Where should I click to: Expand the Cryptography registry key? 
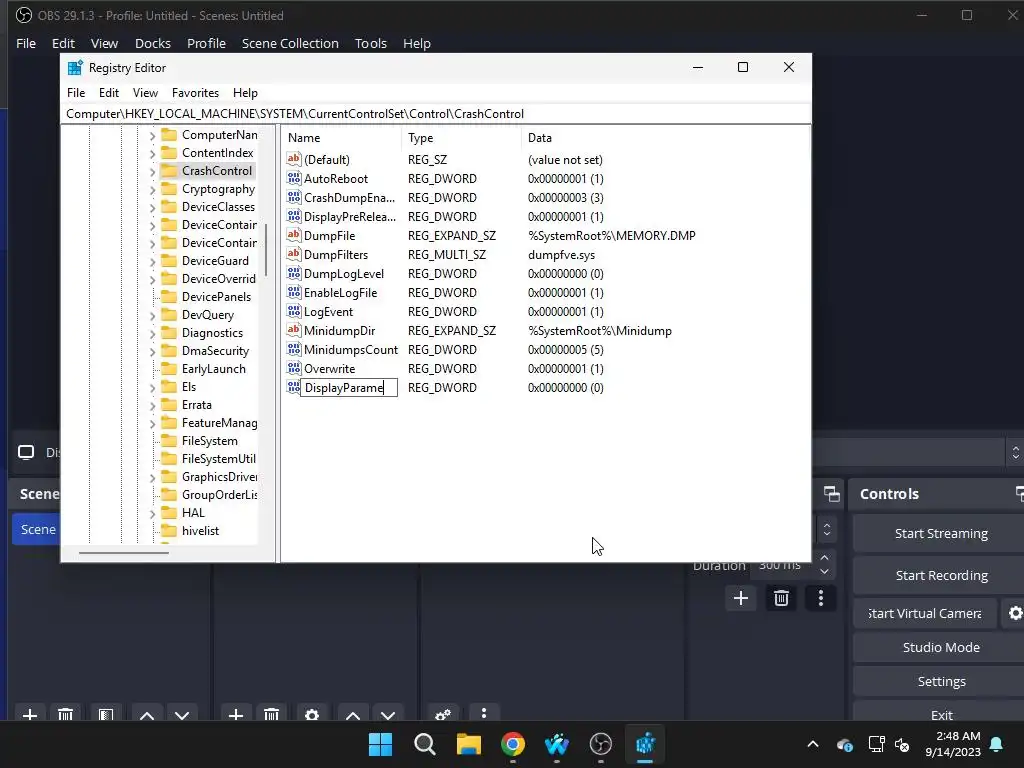coord(152,189)
